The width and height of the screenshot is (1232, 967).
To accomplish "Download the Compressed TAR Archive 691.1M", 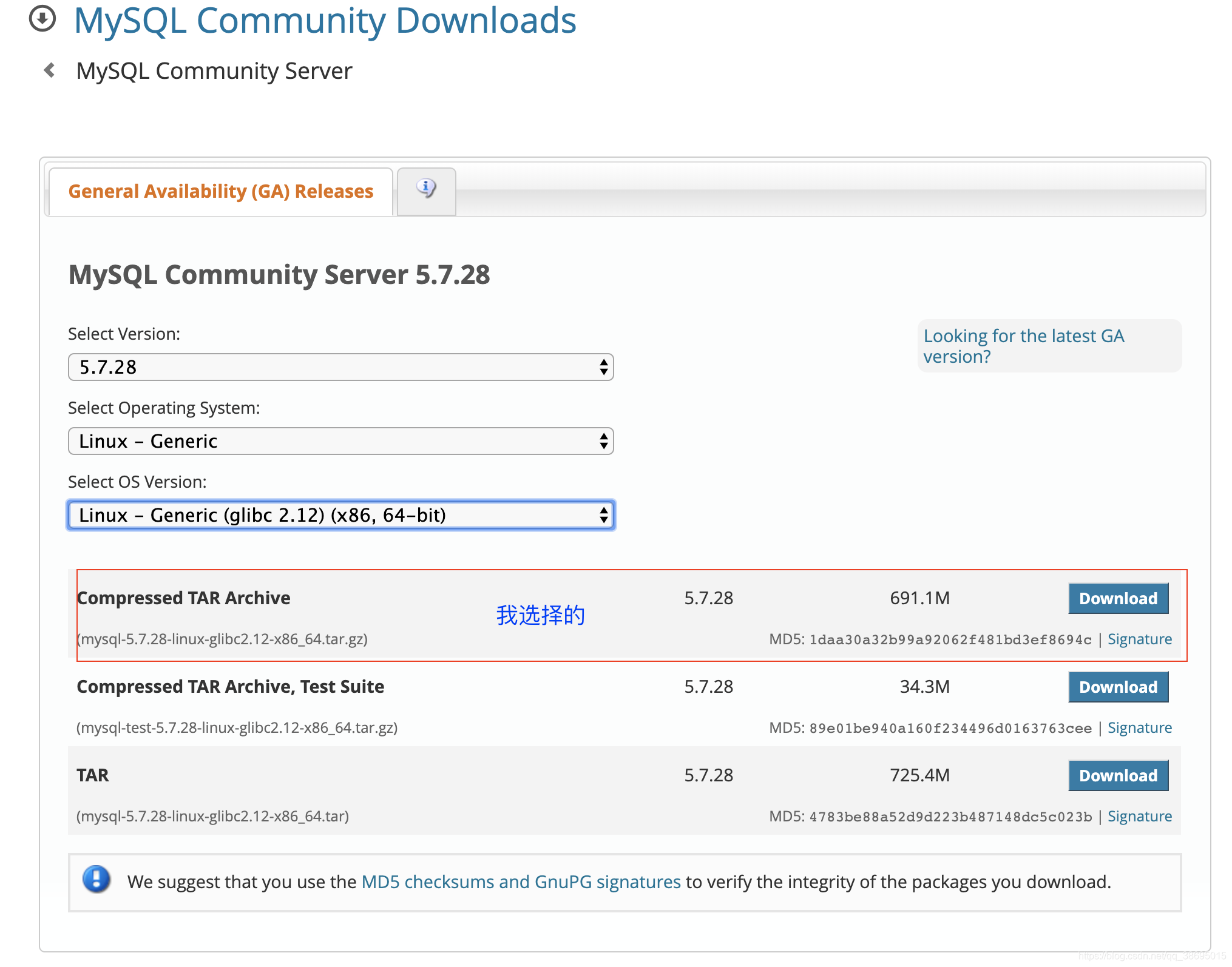I will pyautogui.click(x=1118, y=598).
